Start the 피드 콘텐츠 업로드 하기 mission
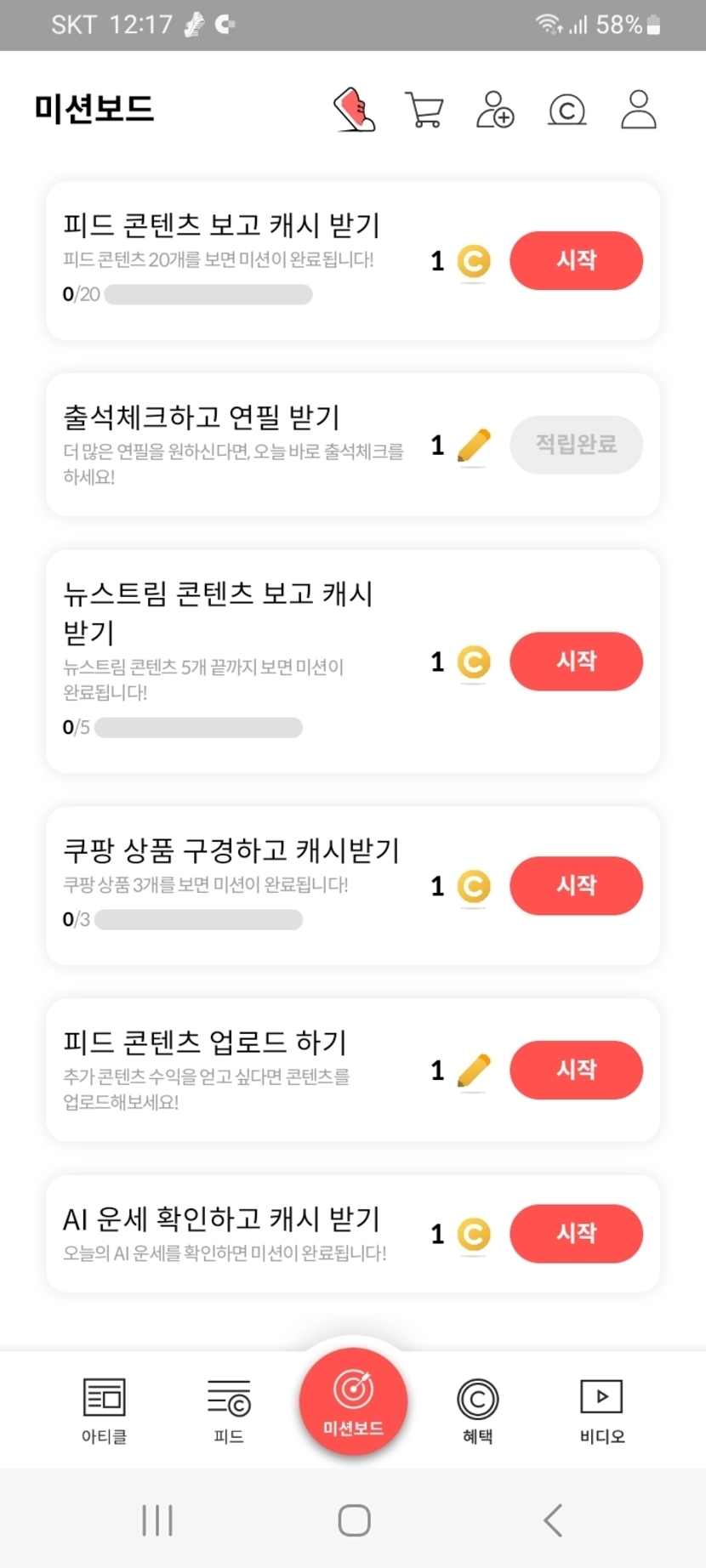This screenshot has width=706, height=1568. 576,1069
